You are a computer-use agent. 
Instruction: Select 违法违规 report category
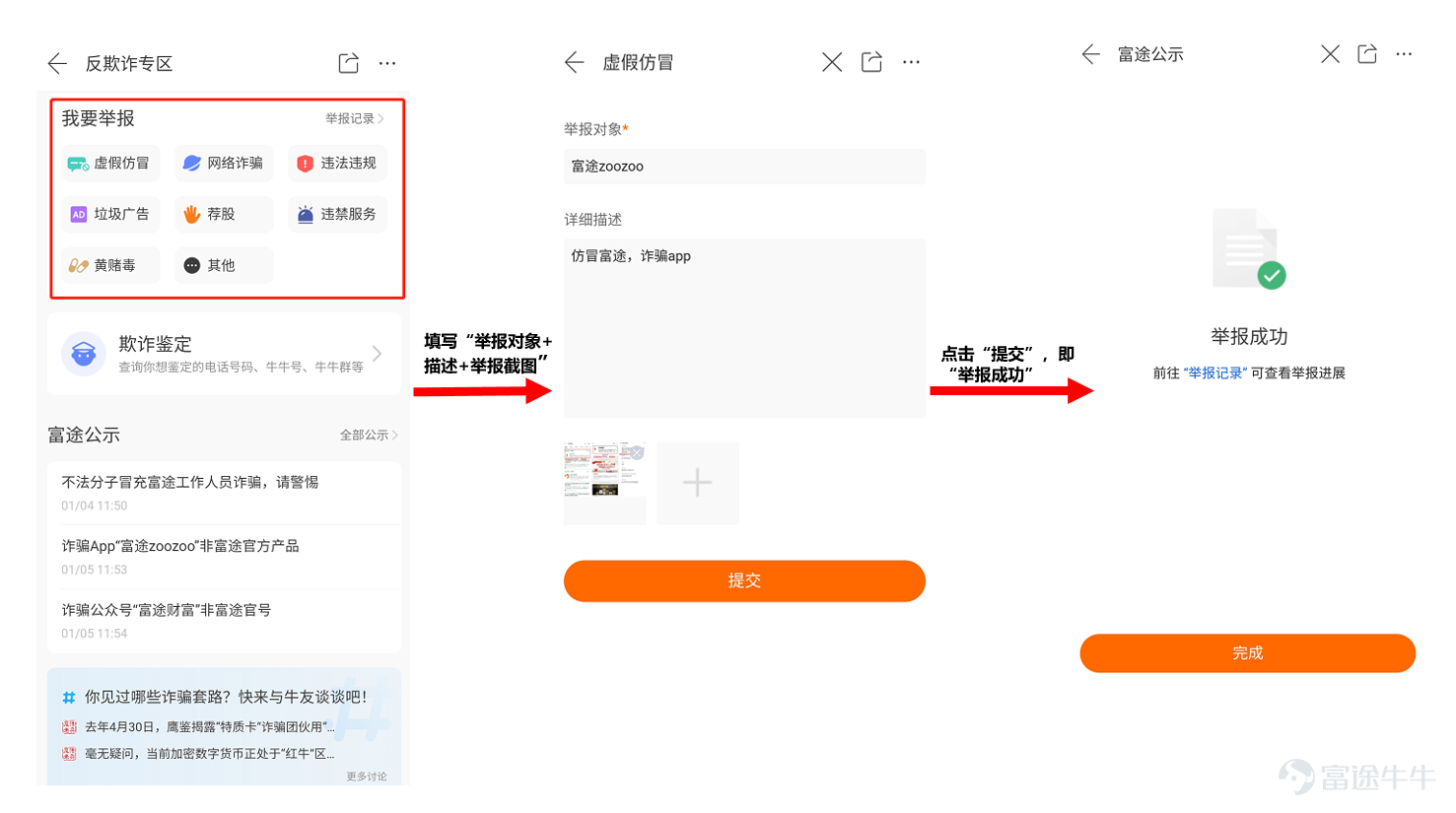[x=337, y=163]
